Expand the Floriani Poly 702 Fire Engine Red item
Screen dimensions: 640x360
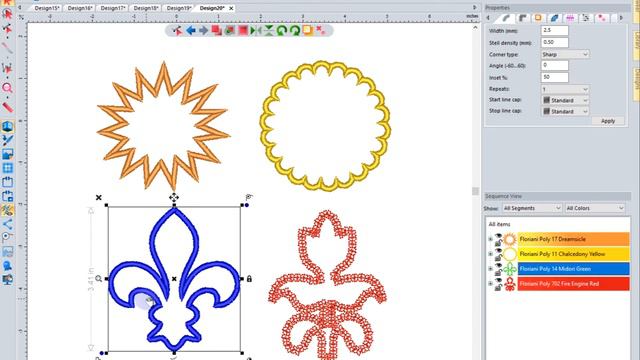point(491,283)
